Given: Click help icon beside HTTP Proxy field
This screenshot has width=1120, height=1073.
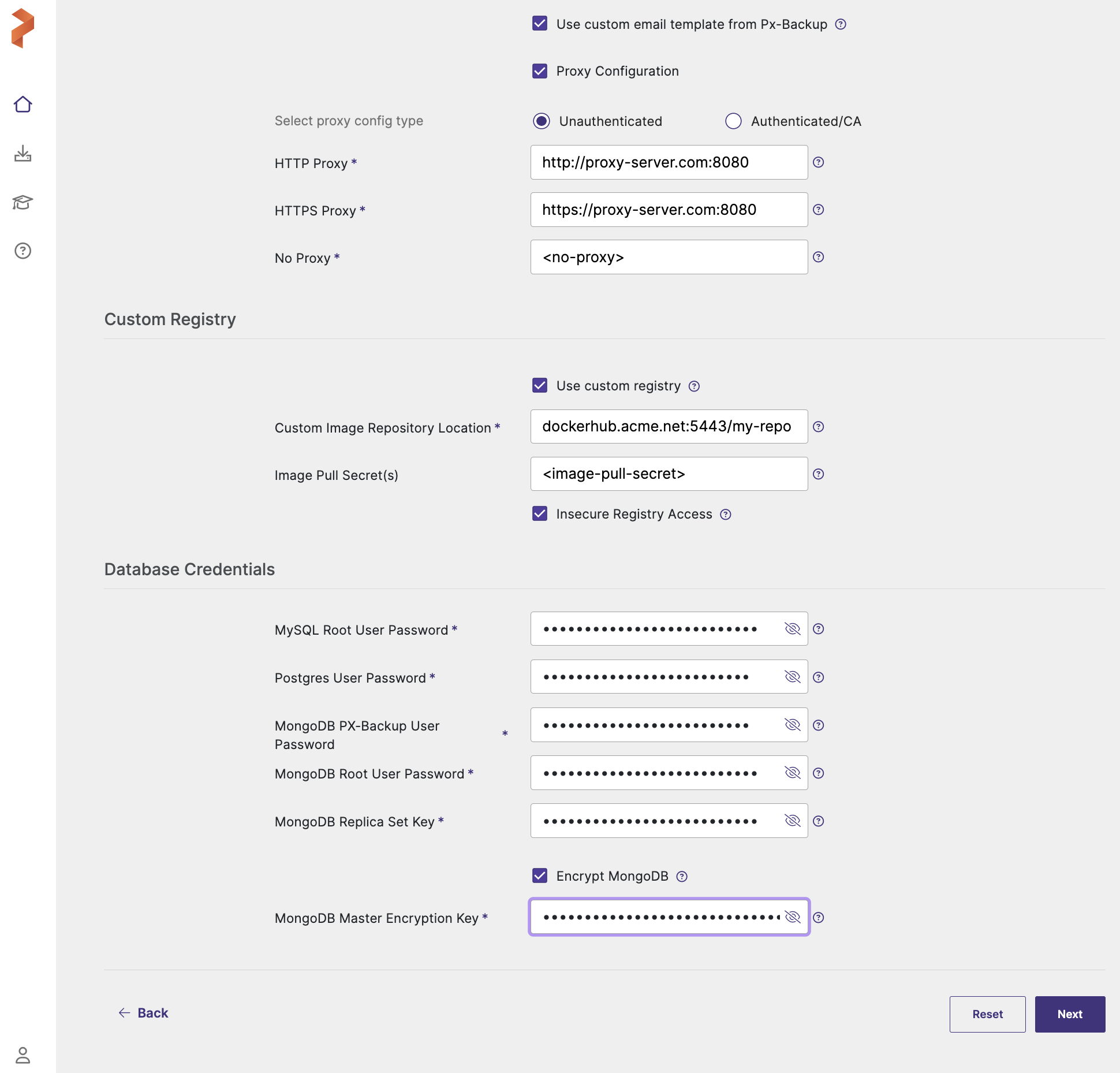Looking at the screenshot, I should pos(818,162).
